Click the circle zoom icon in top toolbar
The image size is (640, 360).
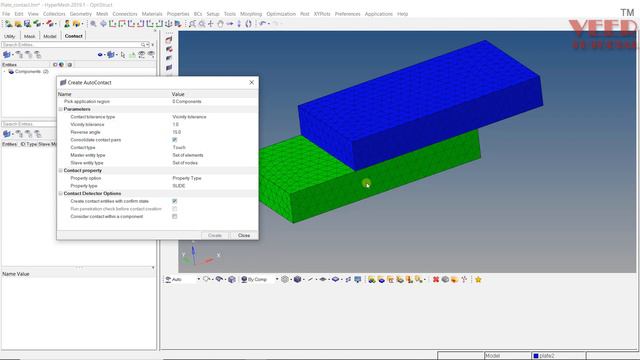click(202, 24)
